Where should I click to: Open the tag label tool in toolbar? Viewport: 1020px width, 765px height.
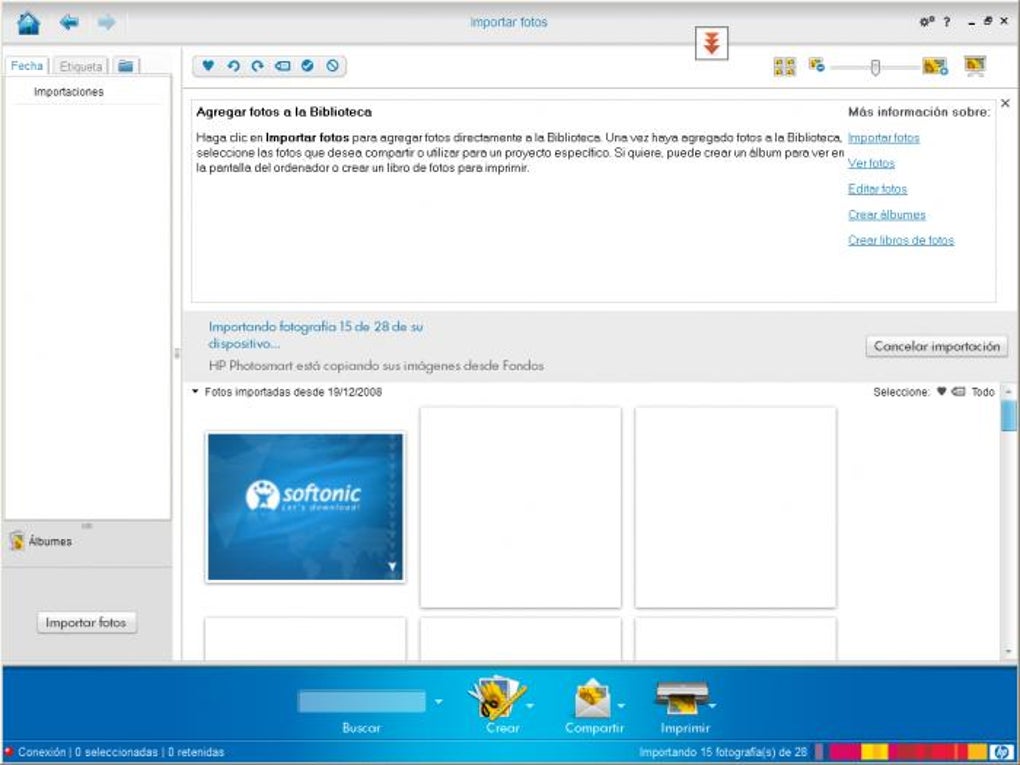click(x=282, y=66)
